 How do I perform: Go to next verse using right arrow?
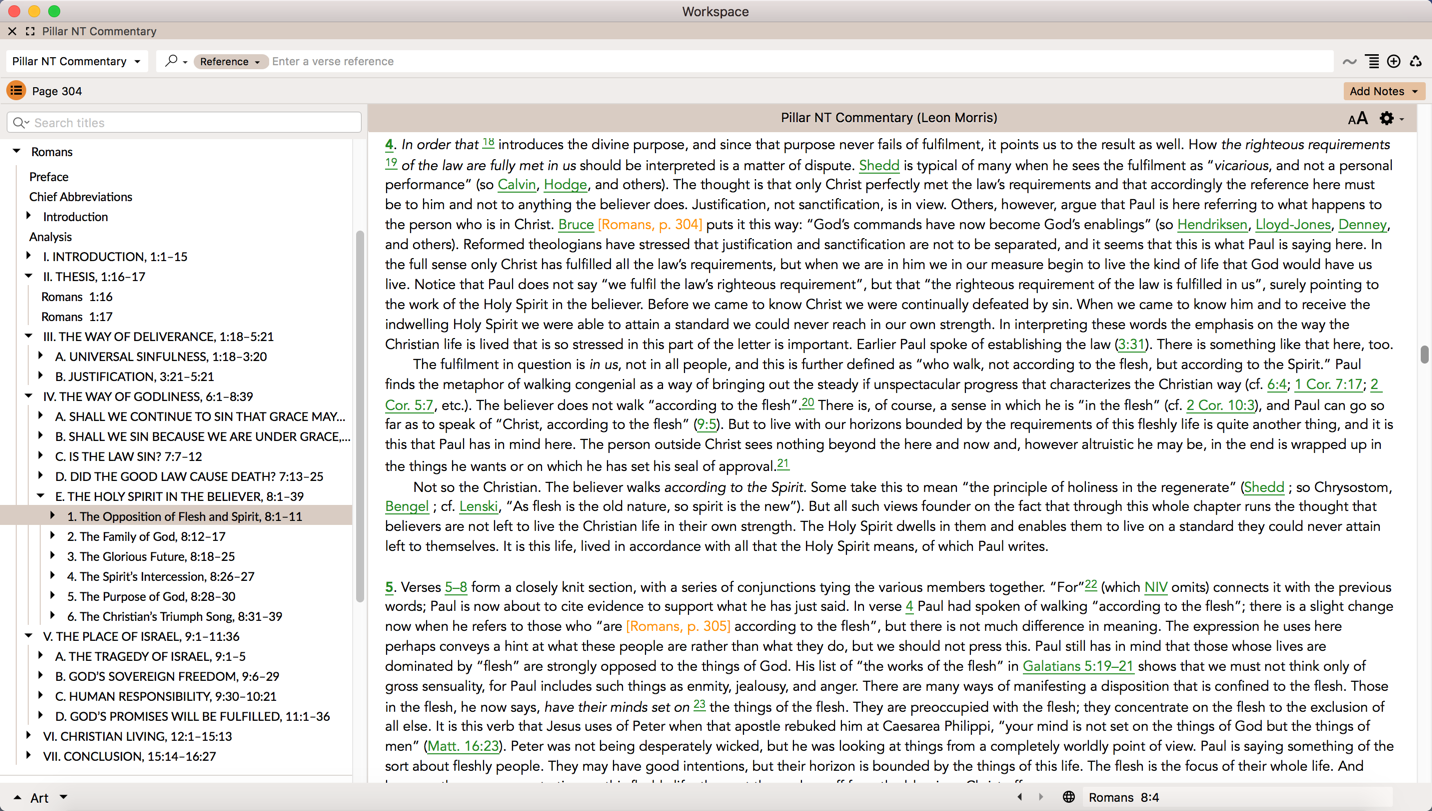point(1041,797)
